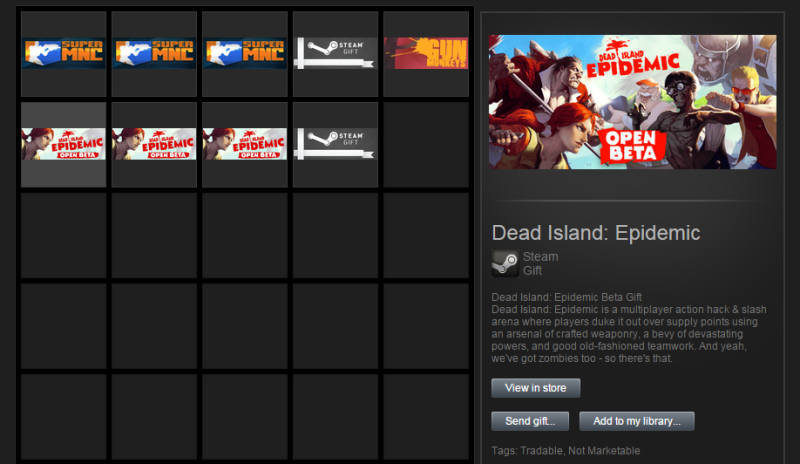Click the Epidemic Beta Gift description text

coord(566,297)
